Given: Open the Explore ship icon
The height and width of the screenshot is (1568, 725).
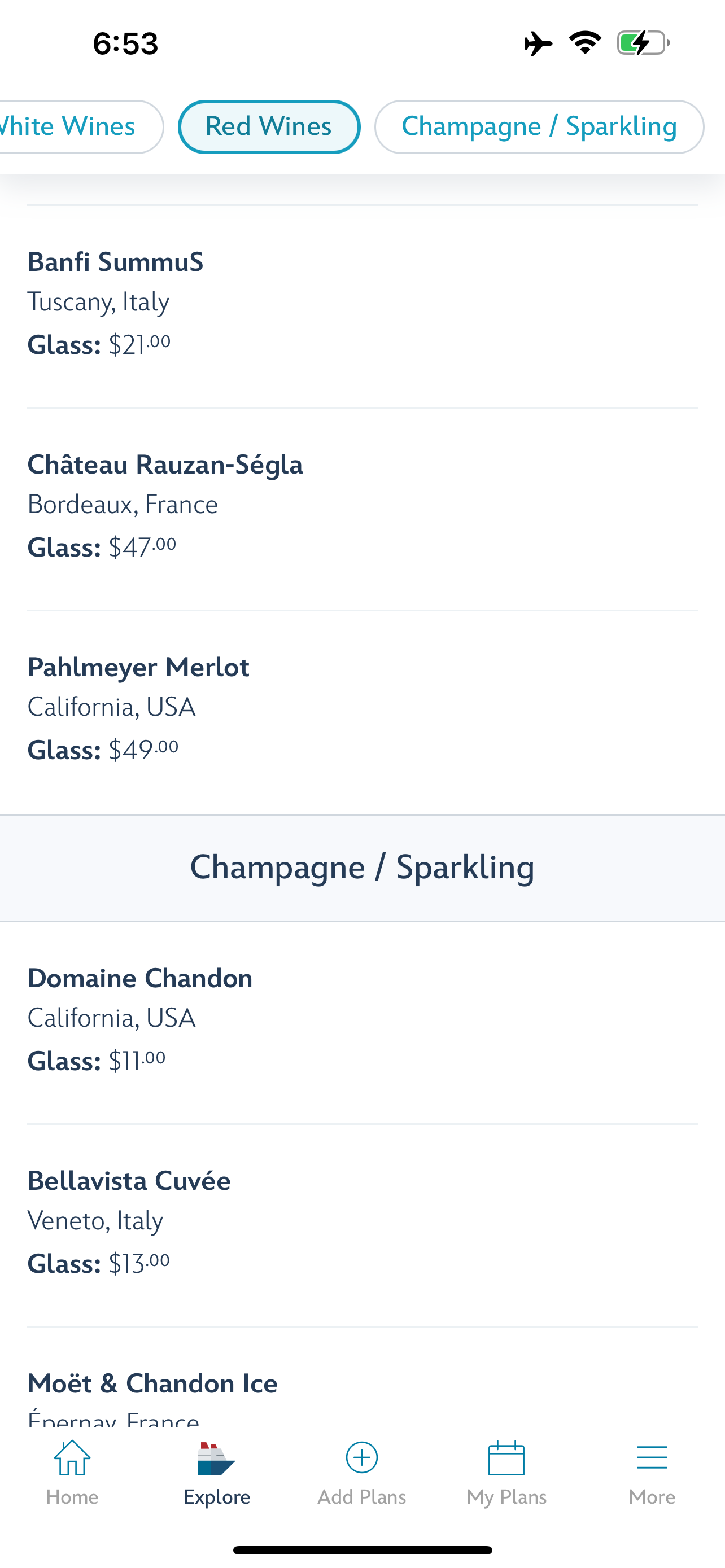Looking at the screenshot, I should (x=216, y=1458).
